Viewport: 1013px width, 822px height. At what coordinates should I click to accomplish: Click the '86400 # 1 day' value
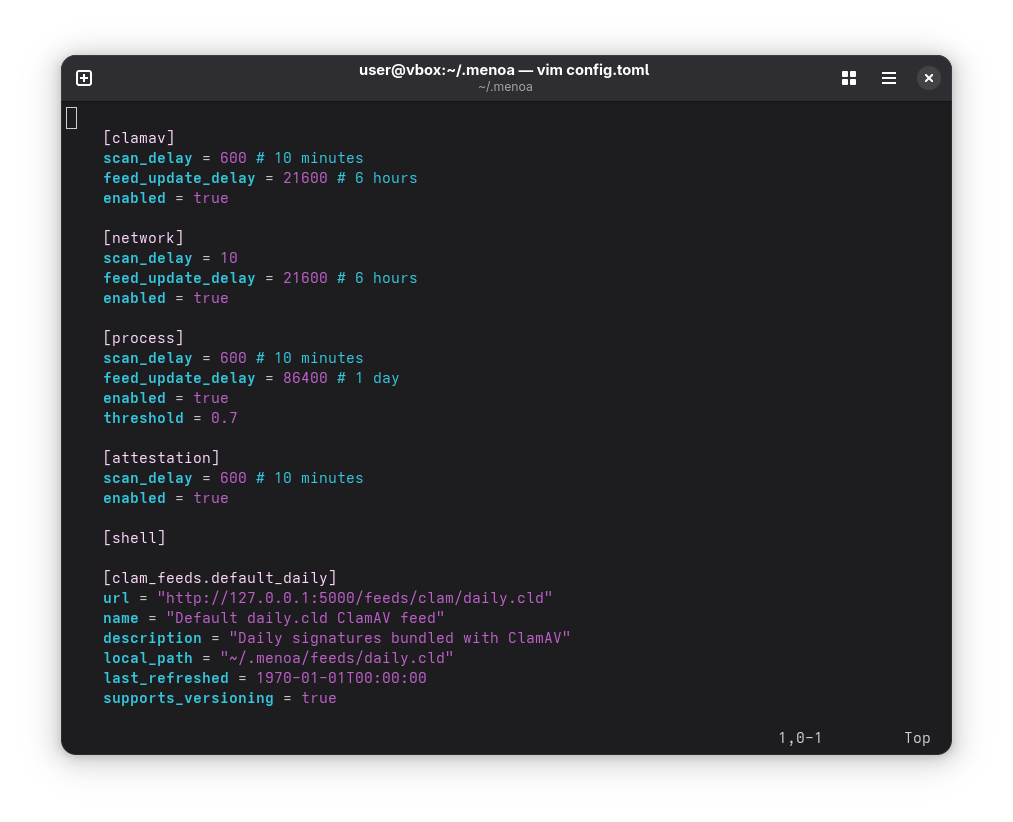pyautogui.click(x=341, y=378)
